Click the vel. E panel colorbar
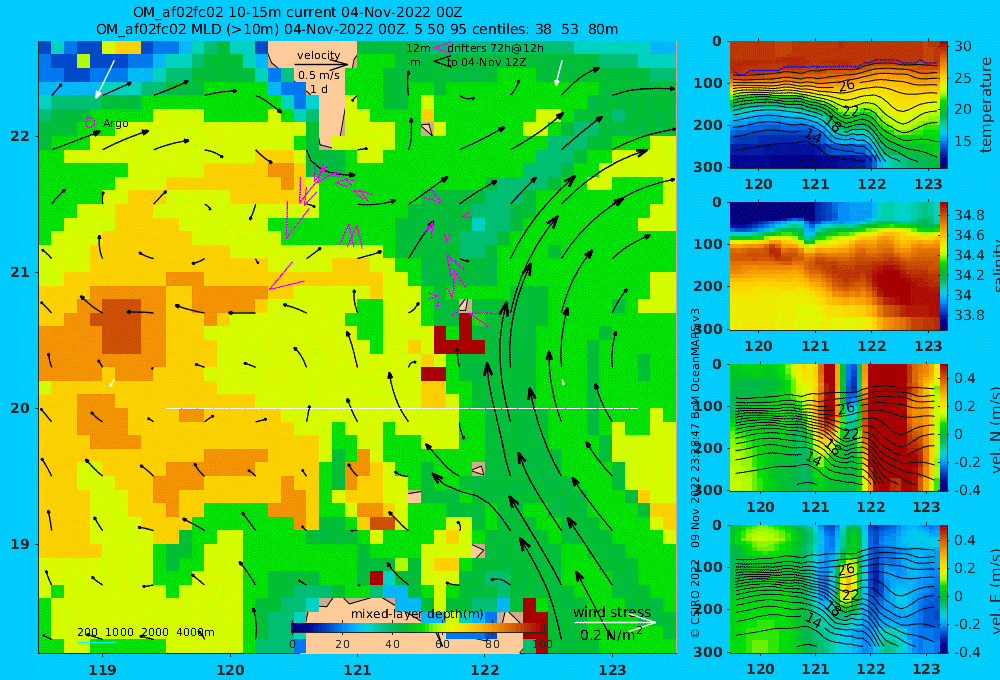 [943, 589]
